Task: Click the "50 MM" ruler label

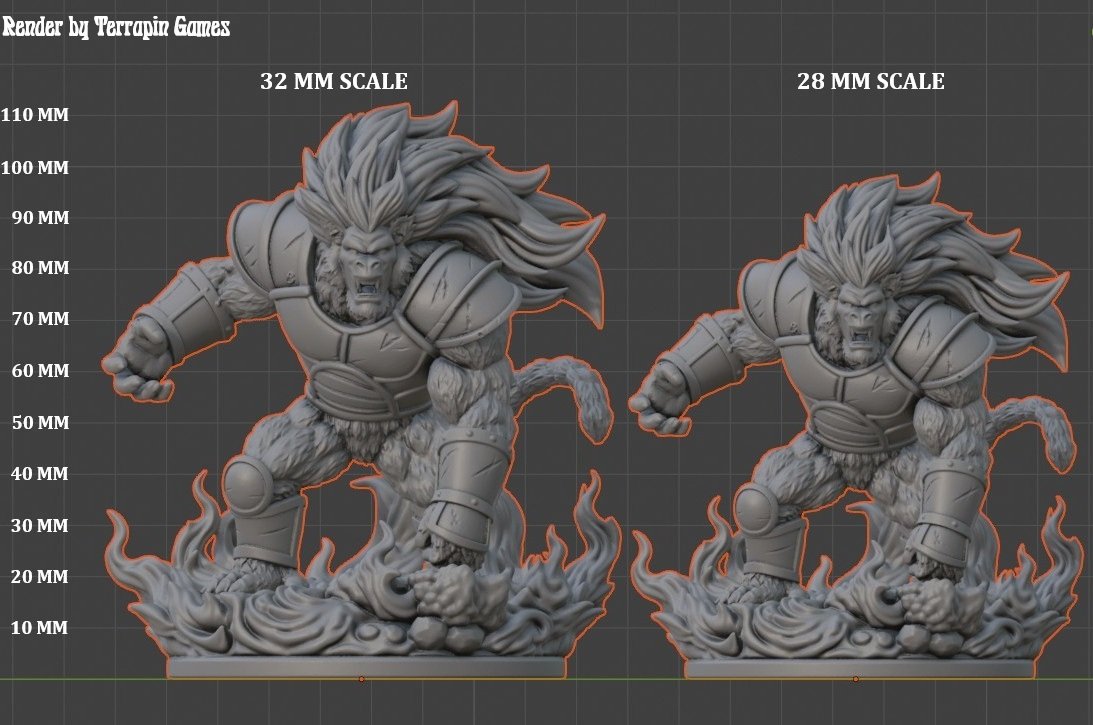Action: pos(40,422)
